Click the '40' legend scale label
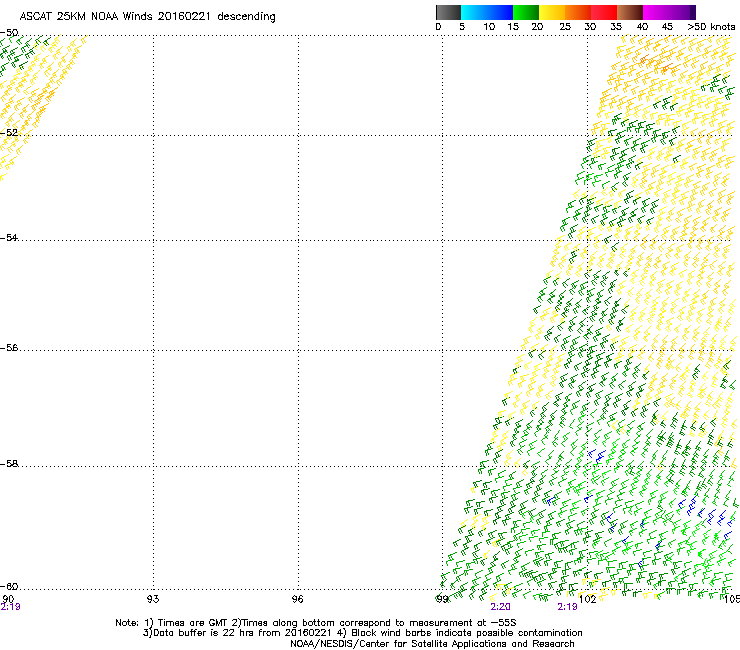740x650 pixels. (642, 27)
